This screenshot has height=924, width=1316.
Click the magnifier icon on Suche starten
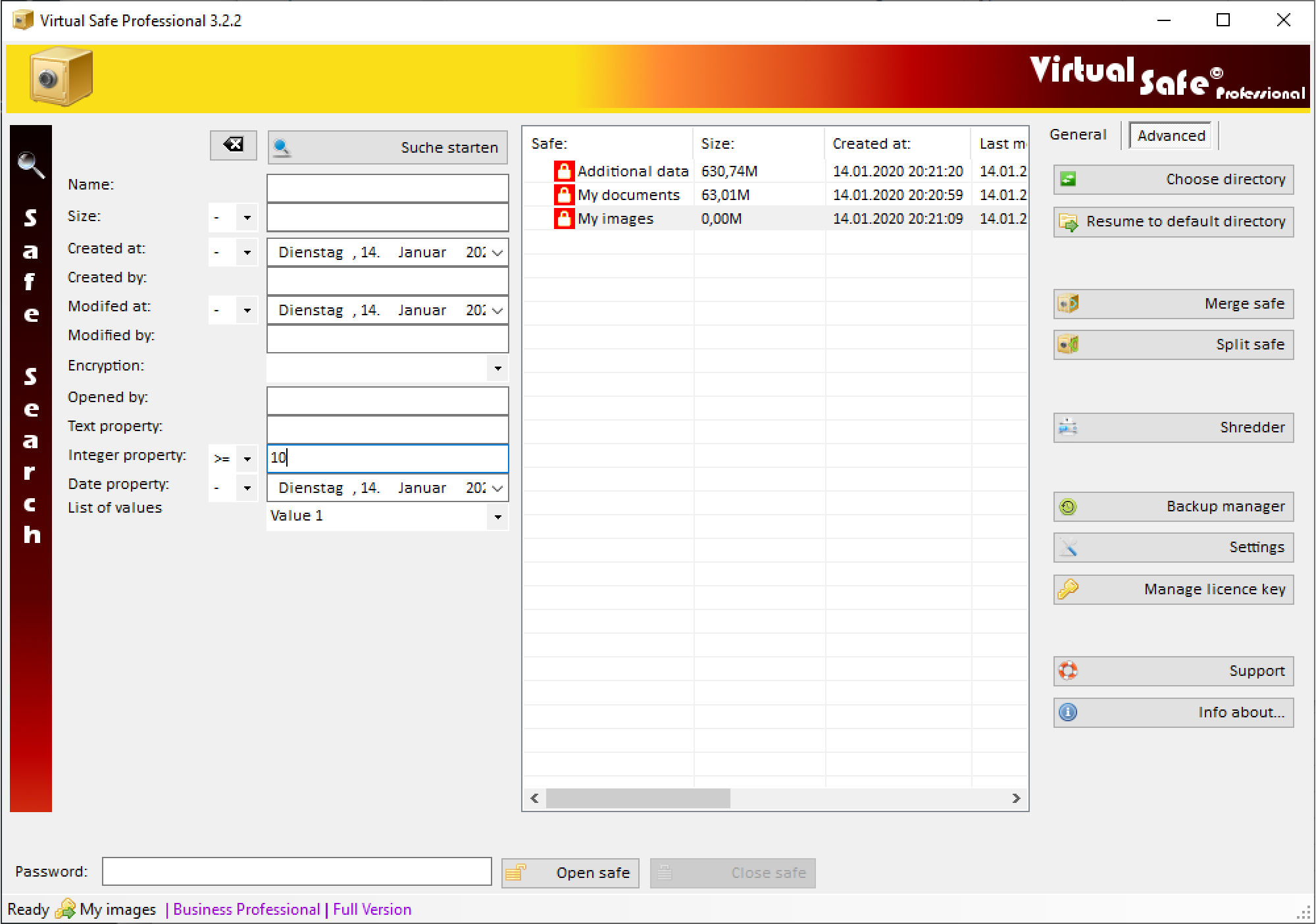pos(282,147)
